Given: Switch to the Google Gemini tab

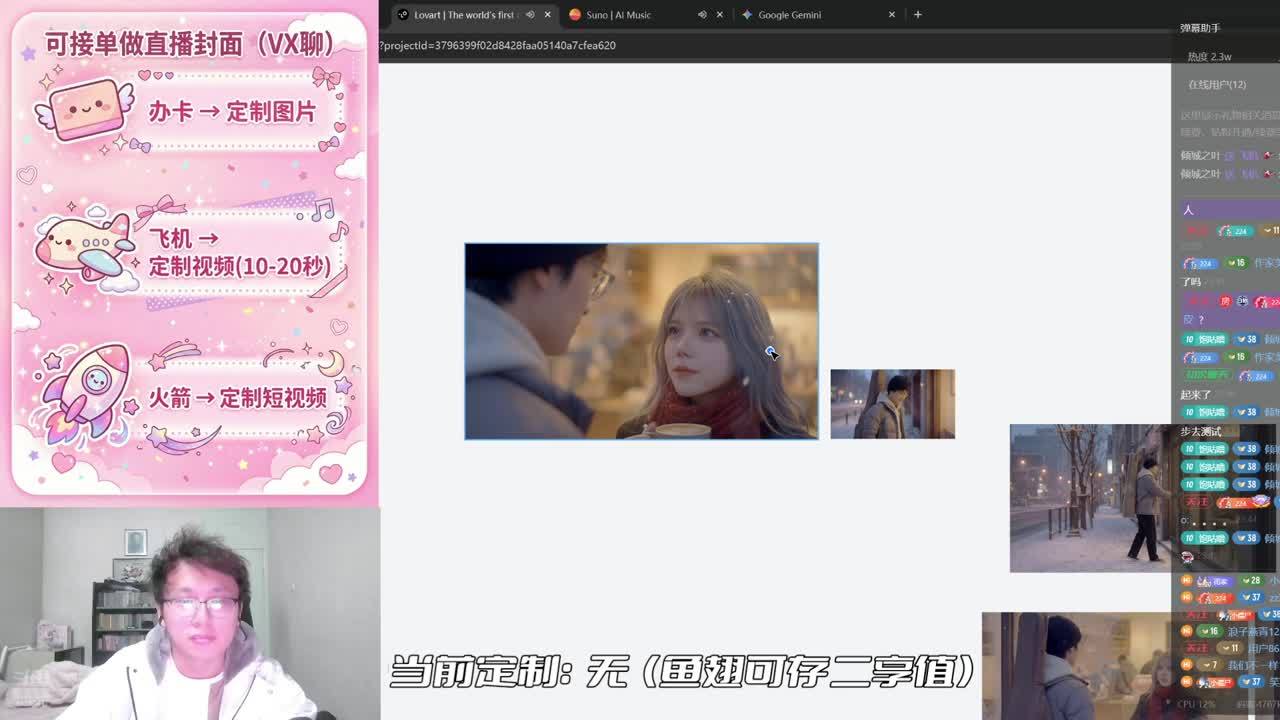Looking at the screenshot, I should click(x=817, y=15).
